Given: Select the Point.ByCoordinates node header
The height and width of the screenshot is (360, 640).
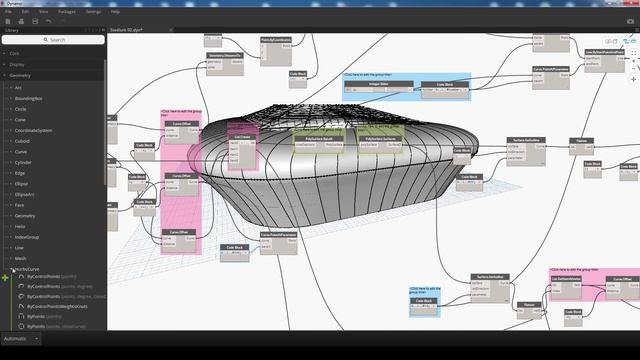Looking at the screenshot, I should 276,40.
